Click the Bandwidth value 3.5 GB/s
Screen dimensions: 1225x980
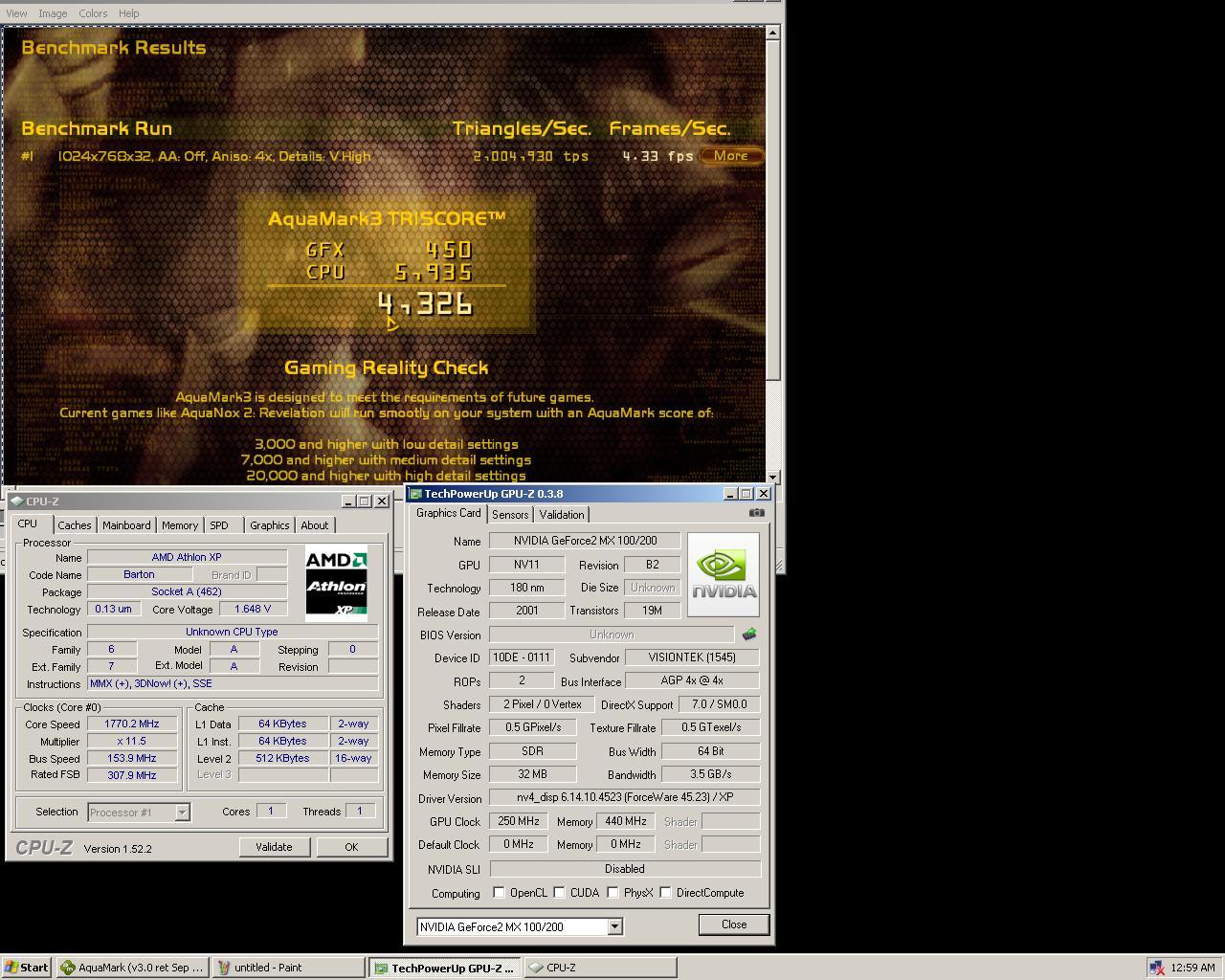pyautogui.click(x=709, y=774)
